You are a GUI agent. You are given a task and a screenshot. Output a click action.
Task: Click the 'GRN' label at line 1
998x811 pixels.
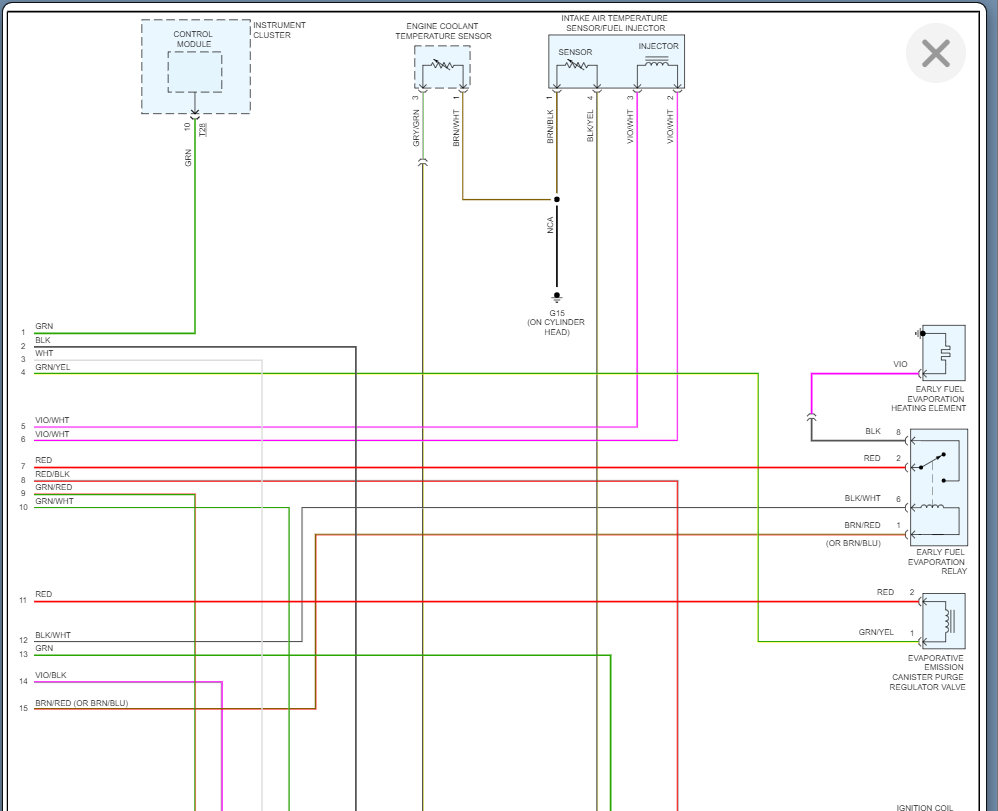pyautogui.click(x=44, y=327)
